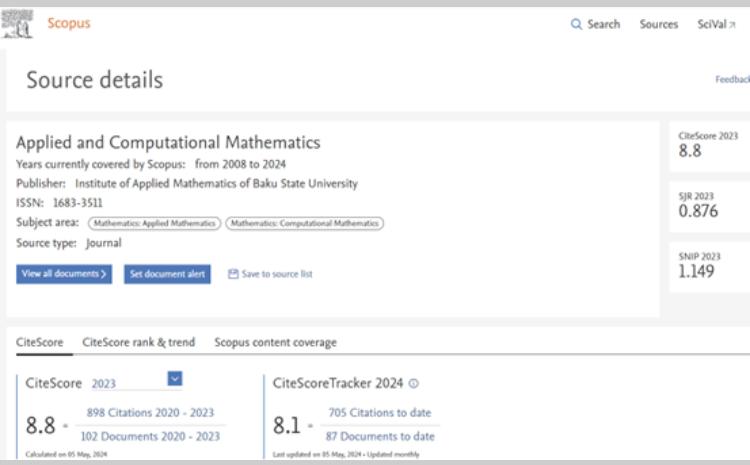Click Source details heading

pyautogui.click(x=95, y=80)
